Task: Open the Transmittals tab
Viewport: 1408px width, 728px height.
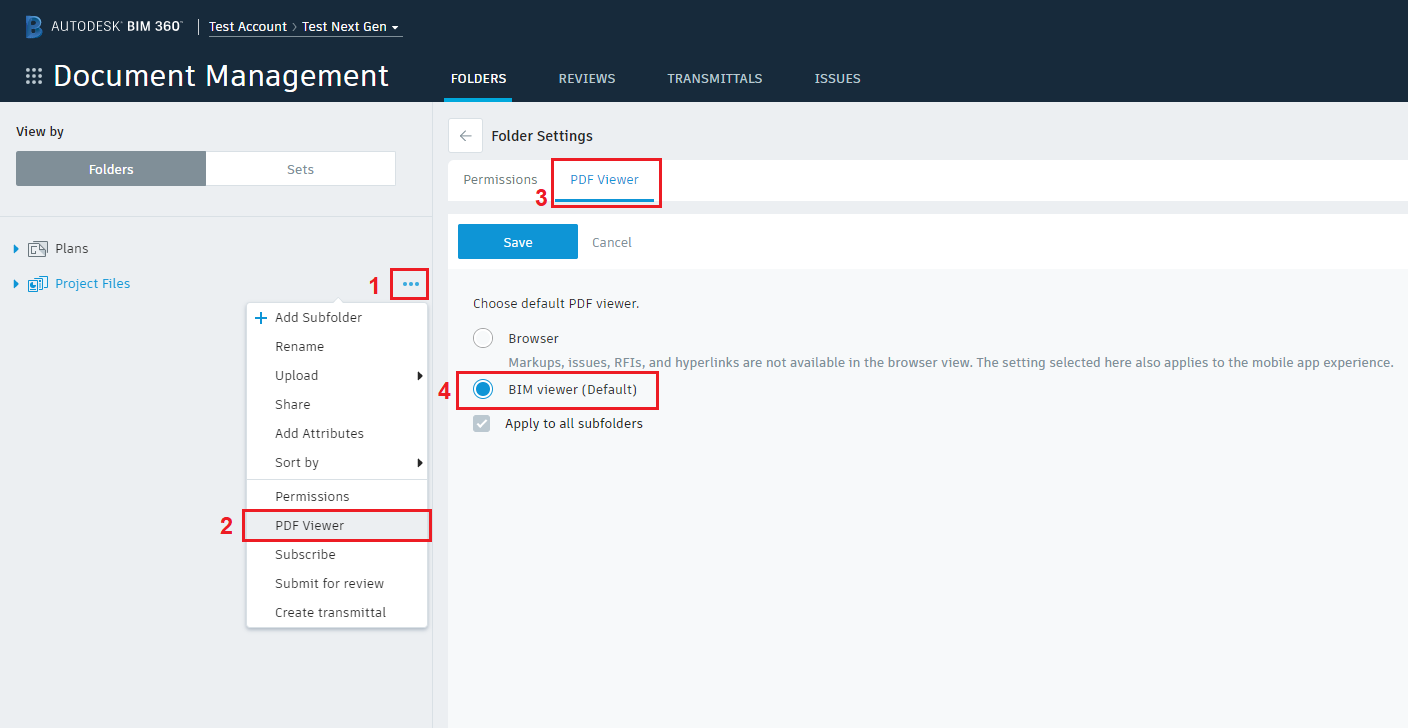Action: pos(715,79)
